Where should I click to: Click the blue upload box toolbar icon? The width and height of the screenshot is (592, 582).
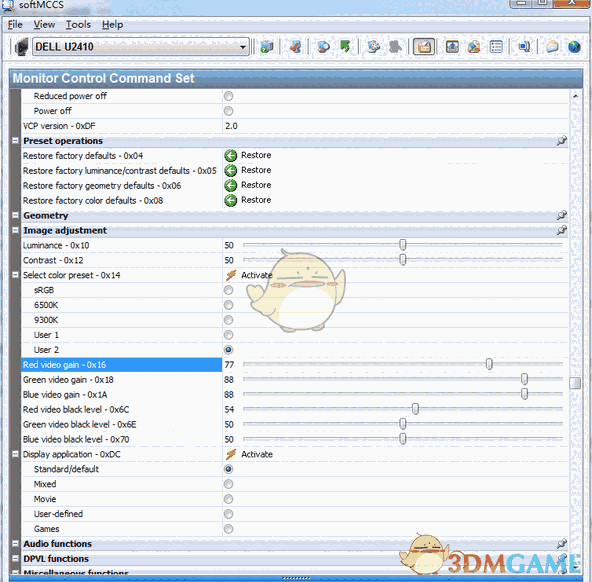(452, 47)
